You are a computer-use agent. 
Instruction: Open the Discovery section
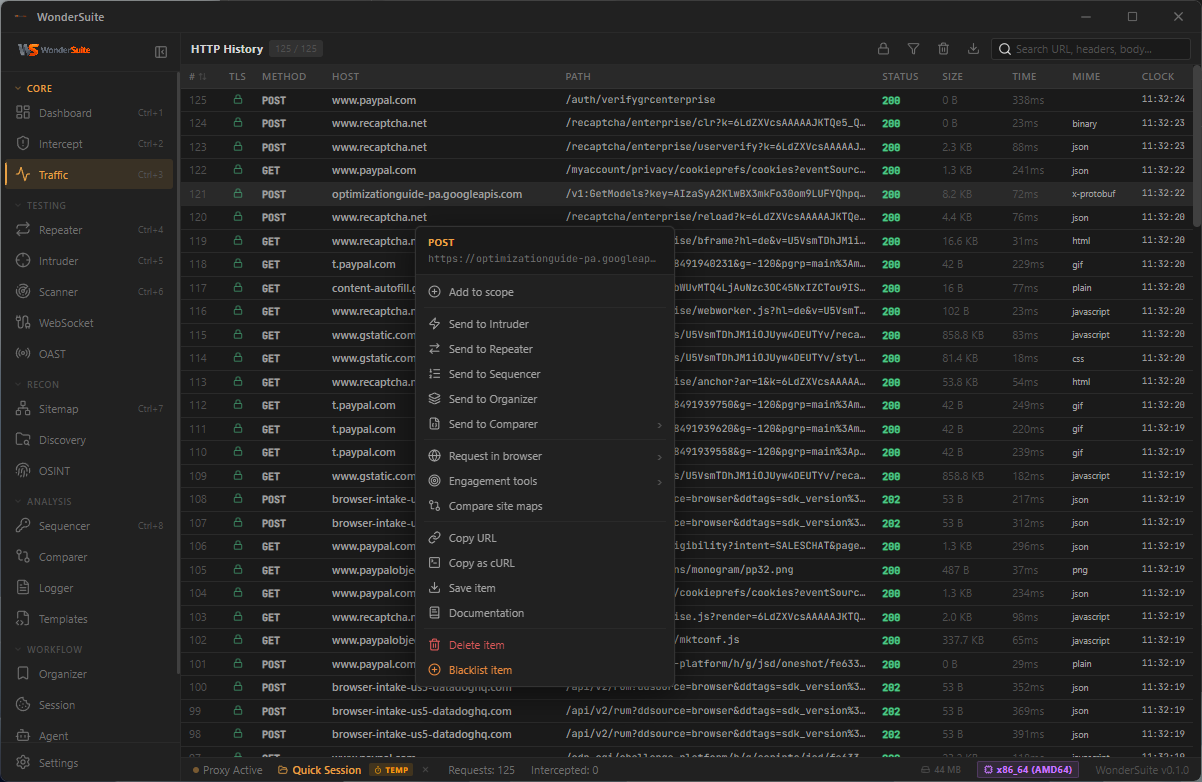(x=88, y=440)
